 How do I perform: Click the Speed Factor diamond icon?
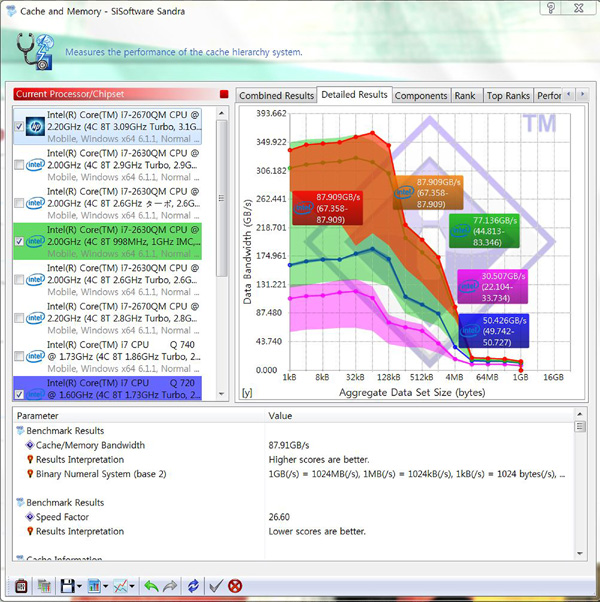(30, 517)
